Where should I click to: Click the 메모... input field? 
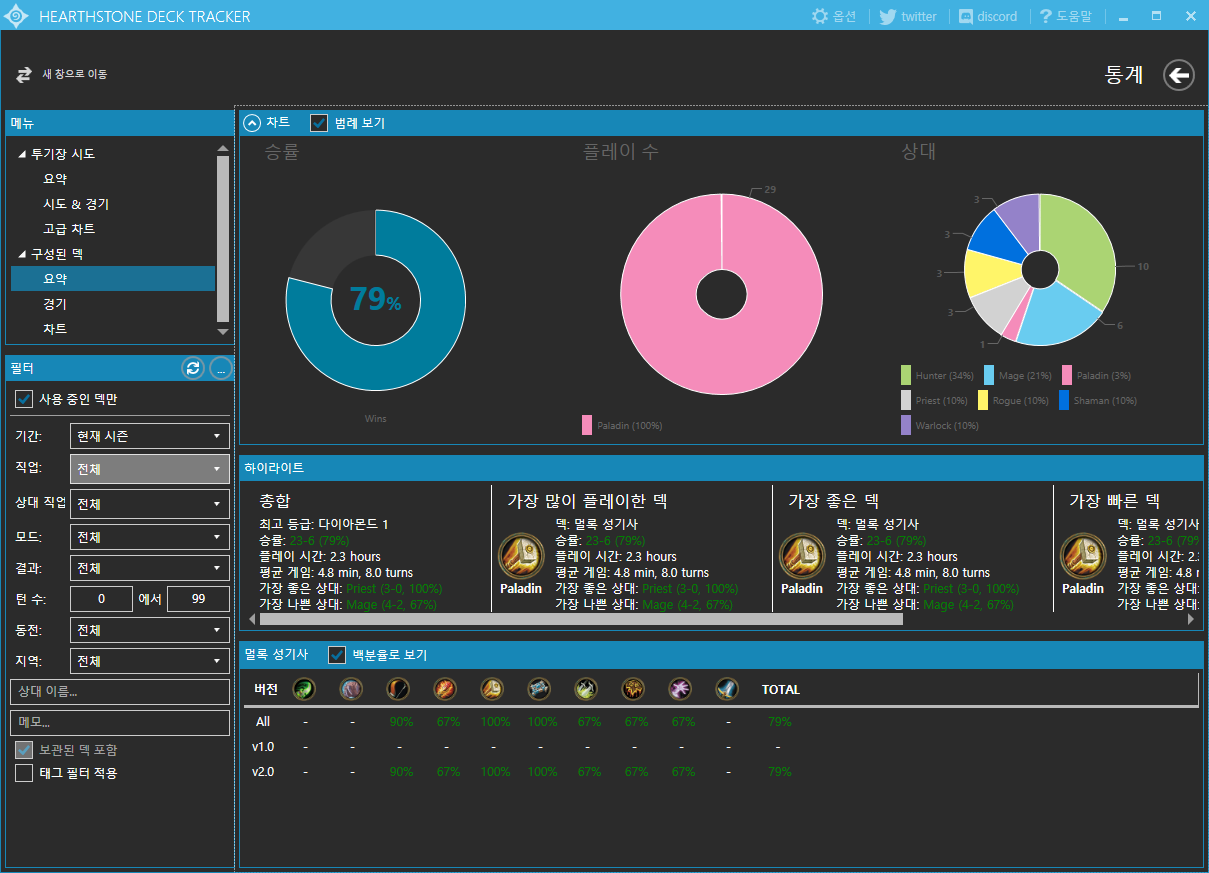pos(120,722)
